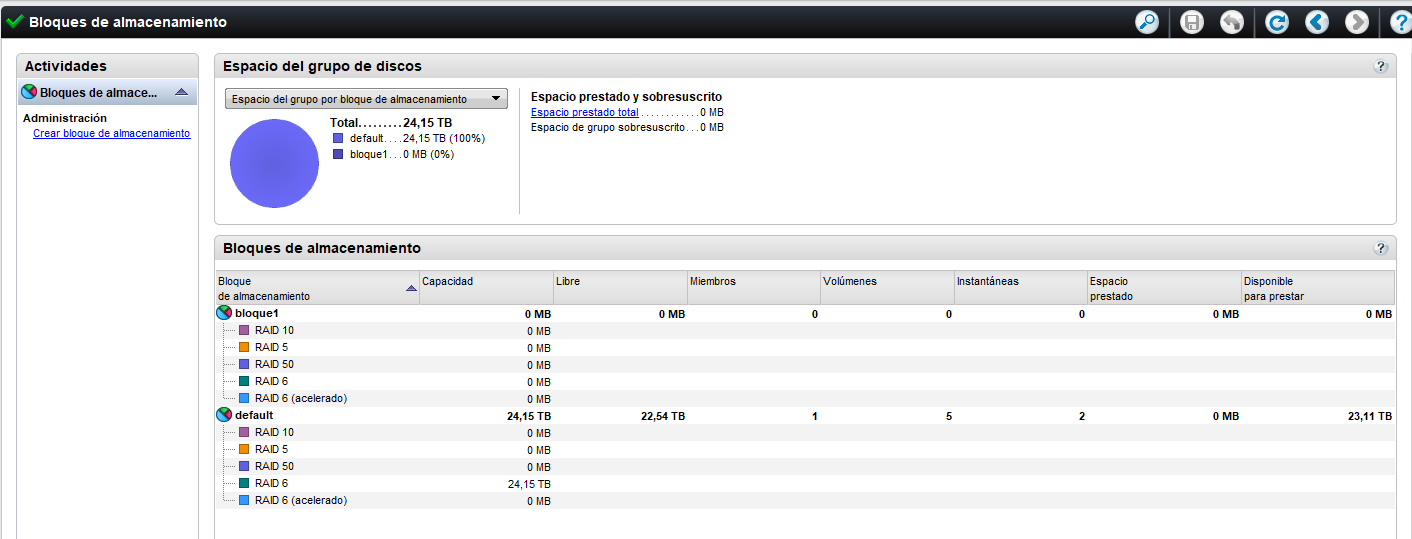Click the pie chart of pool space
1412x539 pixels.
click(x=274, y=164)
